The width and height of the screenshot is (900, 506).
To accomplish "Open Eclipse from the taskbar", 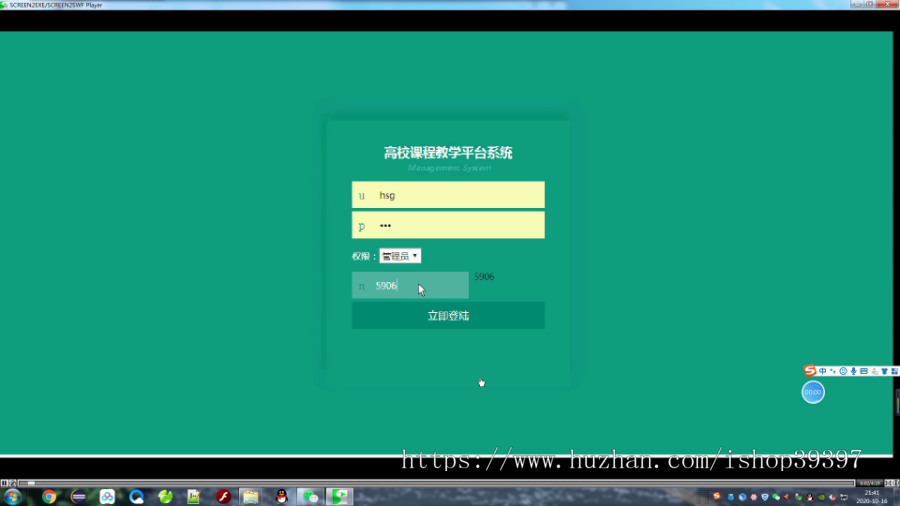I will (78, 497).
